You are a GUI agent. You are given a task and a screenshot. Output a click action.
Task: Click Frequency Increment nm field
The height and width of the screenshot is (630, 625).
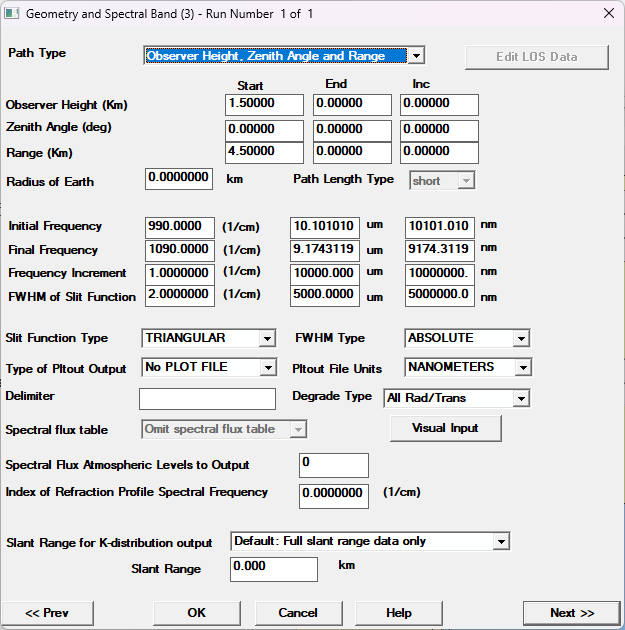[440, 274]
